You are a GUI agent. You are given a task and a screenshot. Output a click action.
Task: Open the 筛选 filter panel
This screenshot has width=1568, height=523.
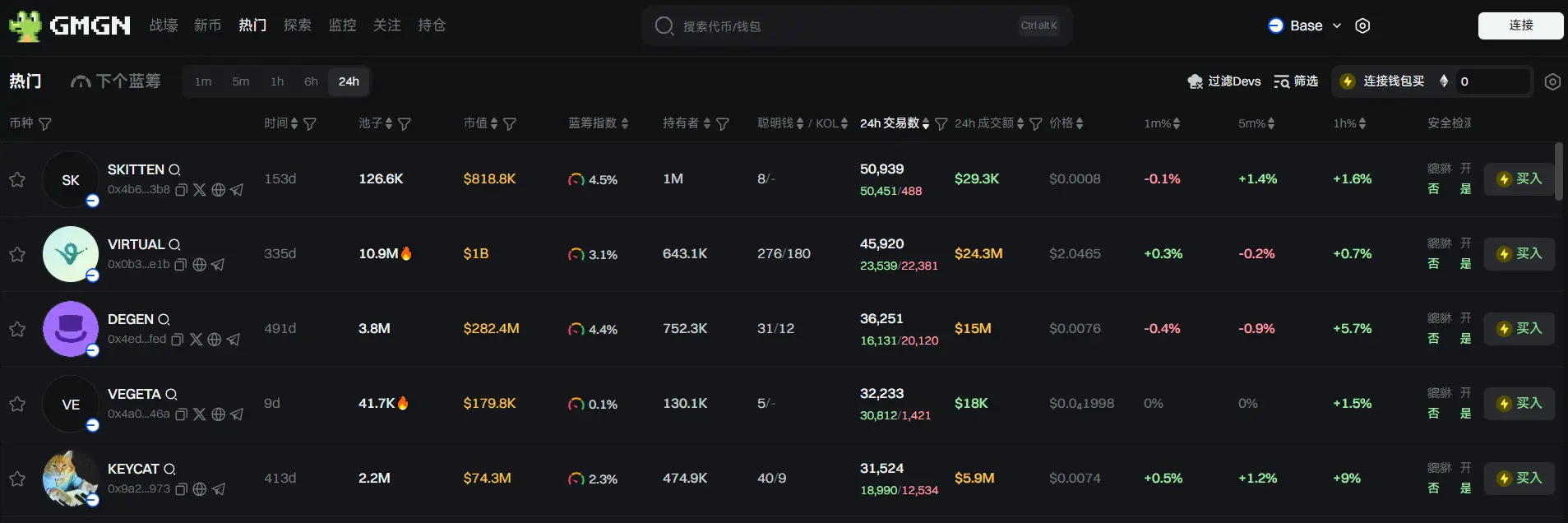[1296, 81]
